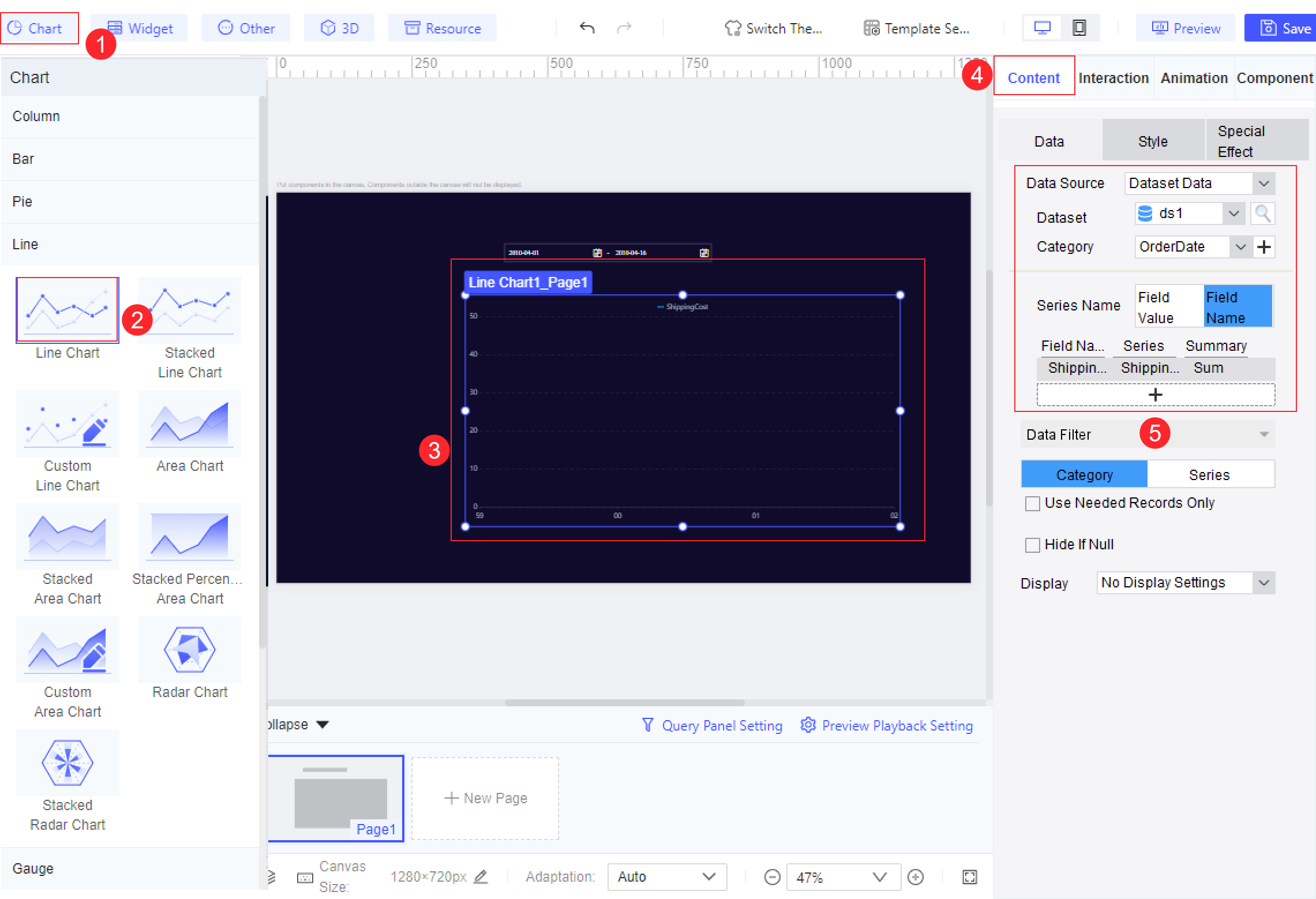Choose the Stacked Line Chart icon

(x=190, y=310)
